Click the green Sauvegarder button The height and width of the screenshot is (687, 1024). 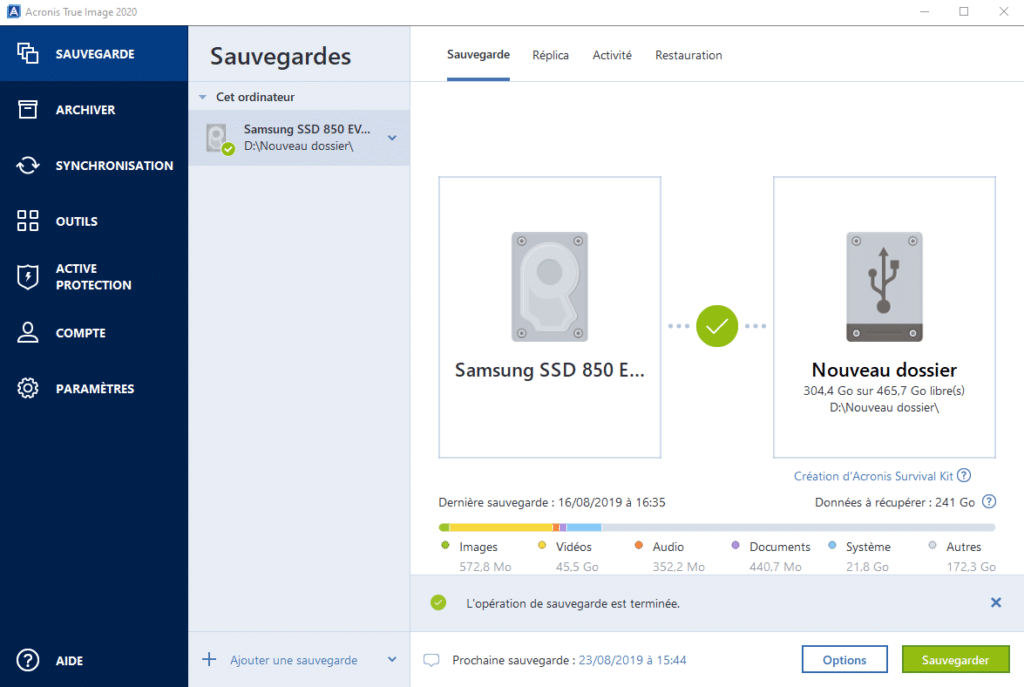(x=955, y=660)
